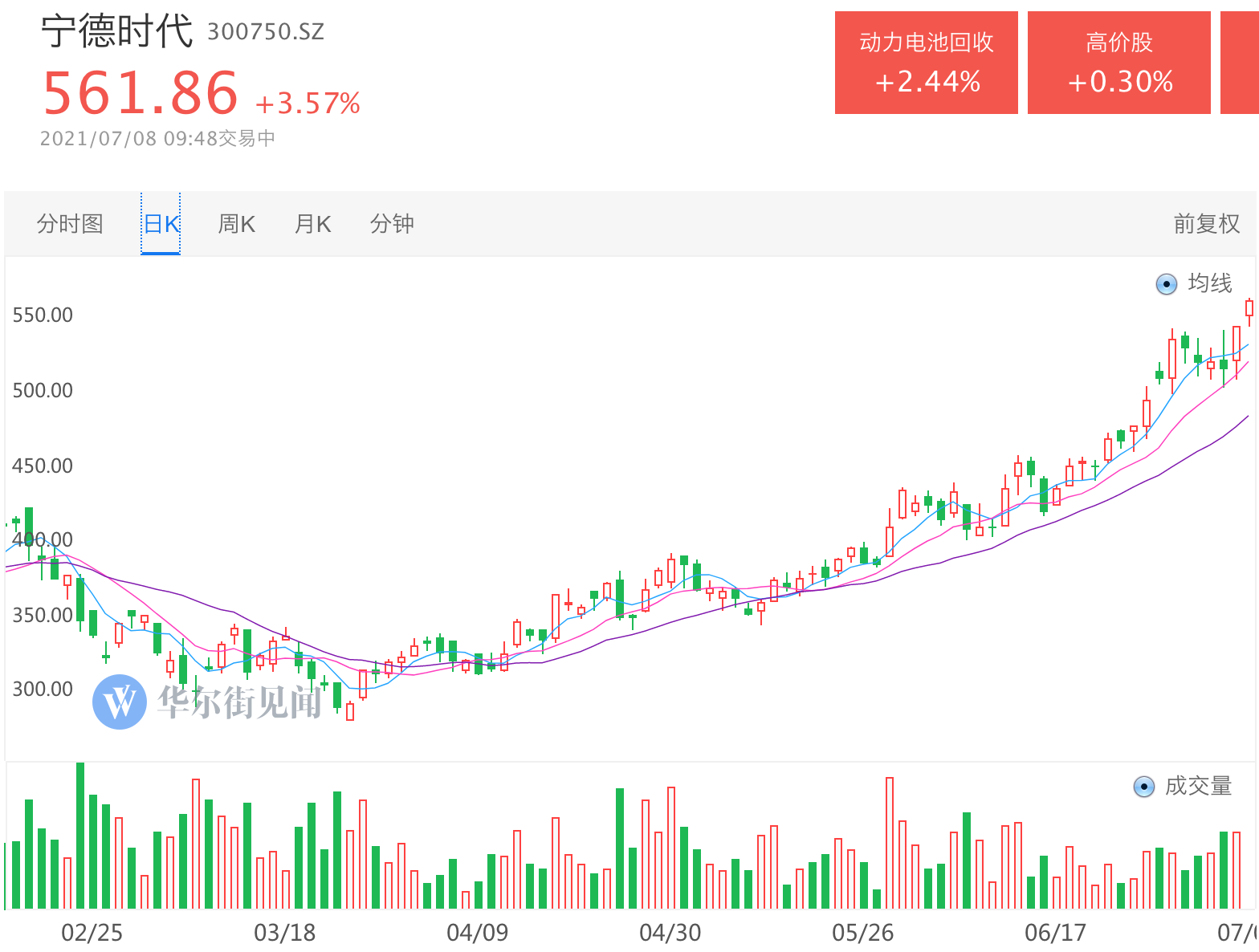The image size is (1259, 952).
Task: Switch to the 月K monthly tab
Action: point(312,224)
